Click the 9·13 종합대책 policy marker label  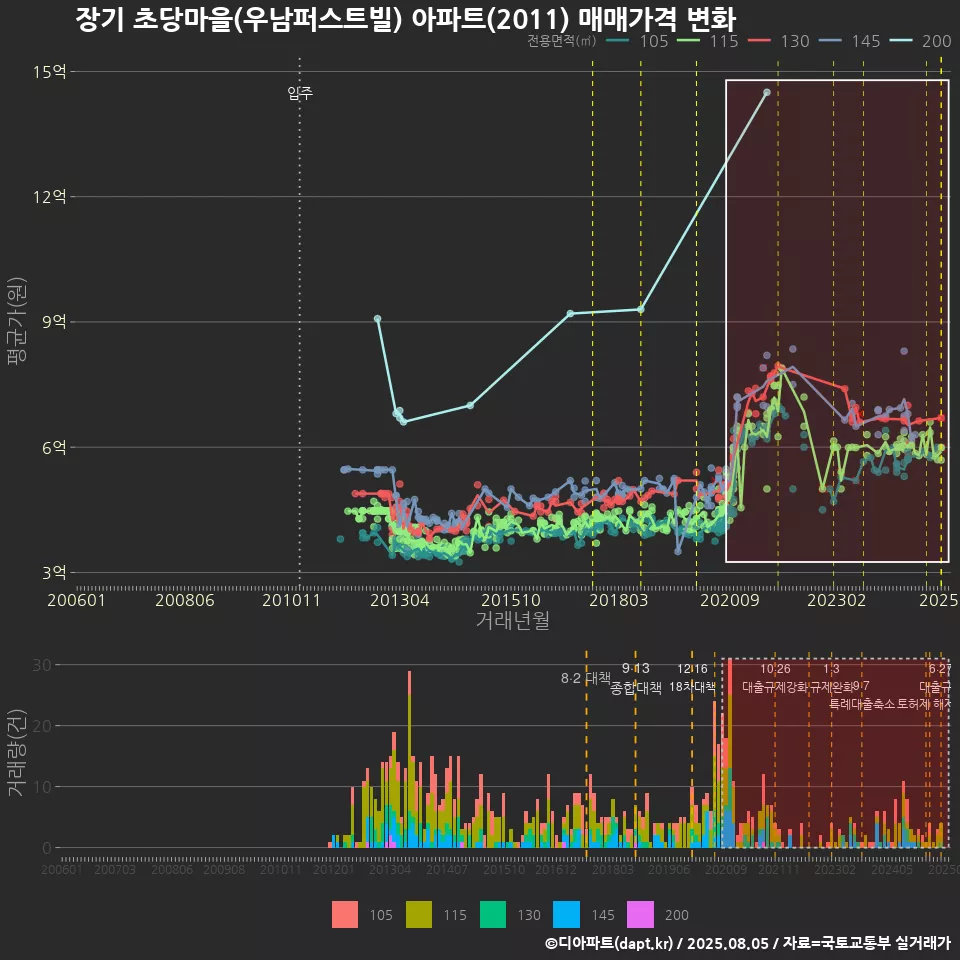coord(636,678)
